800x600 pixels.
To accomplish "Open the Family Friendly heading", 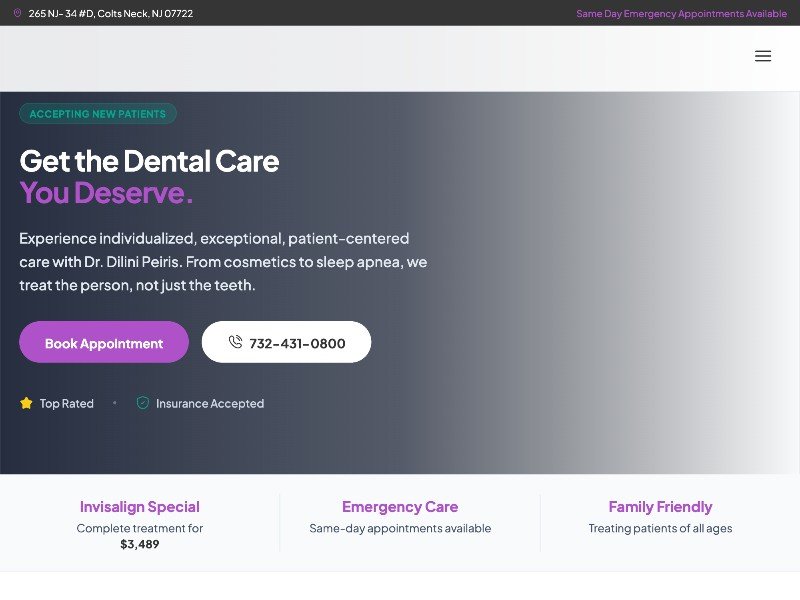I will (x=660, y=507).
